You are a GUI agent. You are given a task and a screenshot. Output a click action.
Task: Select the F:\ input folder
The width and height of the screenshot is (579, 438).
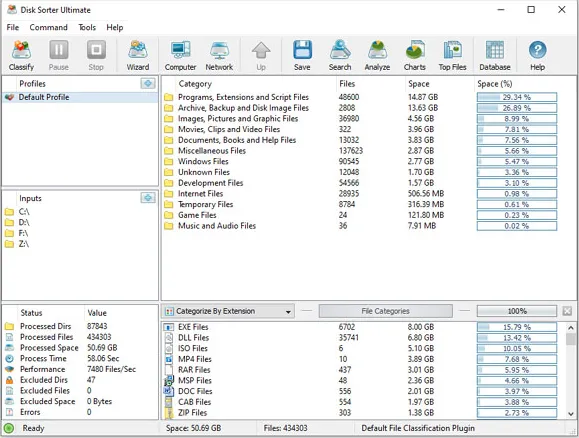point(23,233)
